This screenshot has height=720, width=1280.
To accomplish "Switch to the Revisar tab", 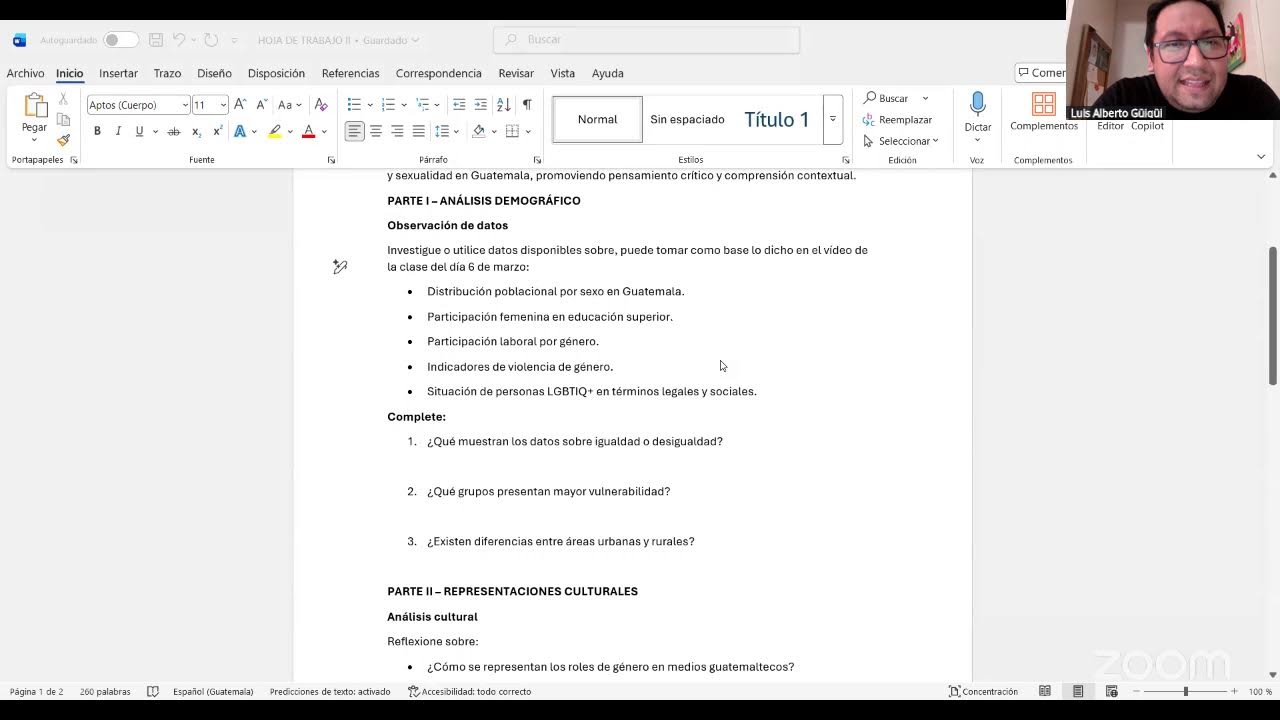I will (x=516, y=73).
